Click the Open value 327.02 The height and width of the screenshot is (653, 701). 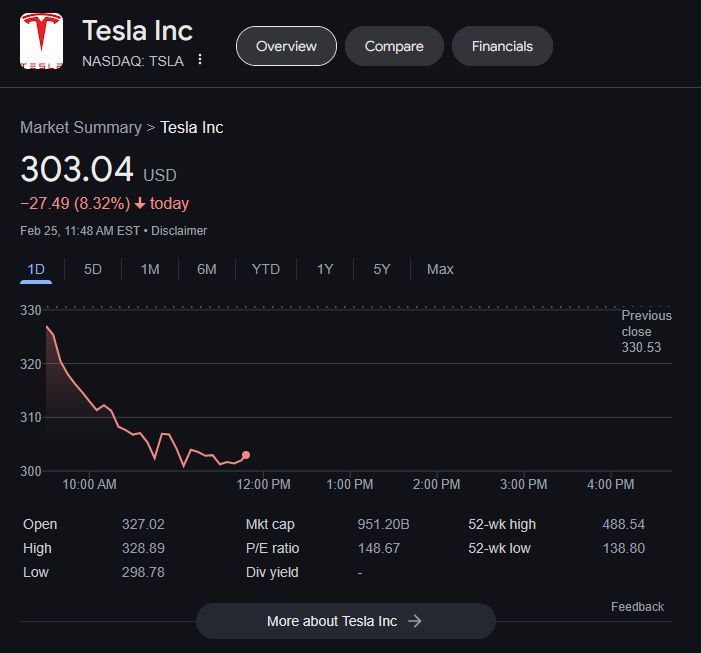(143, 524)
